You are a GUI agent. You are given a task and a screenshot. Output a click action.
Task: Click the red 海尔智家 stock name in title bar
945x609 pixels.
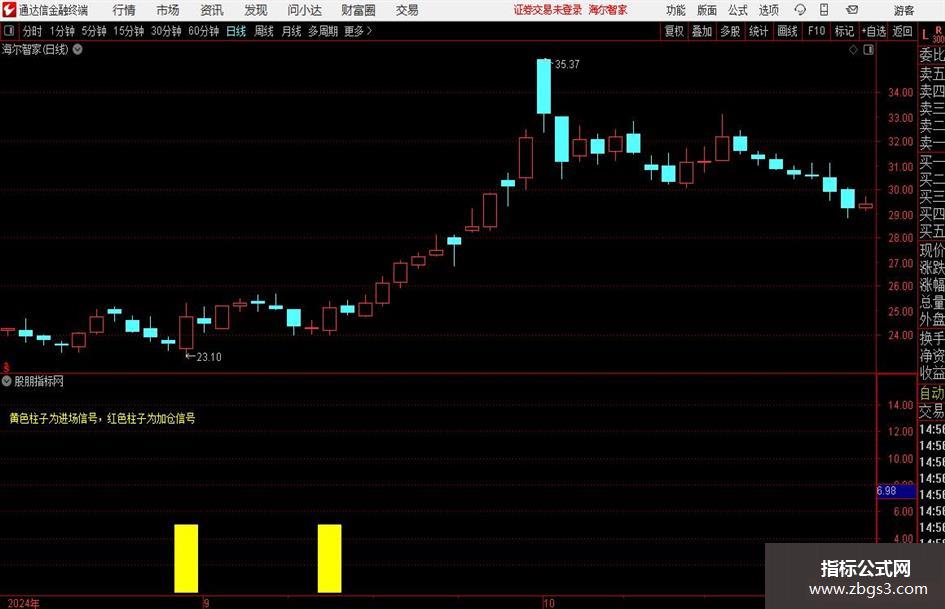tap(608, 10)
